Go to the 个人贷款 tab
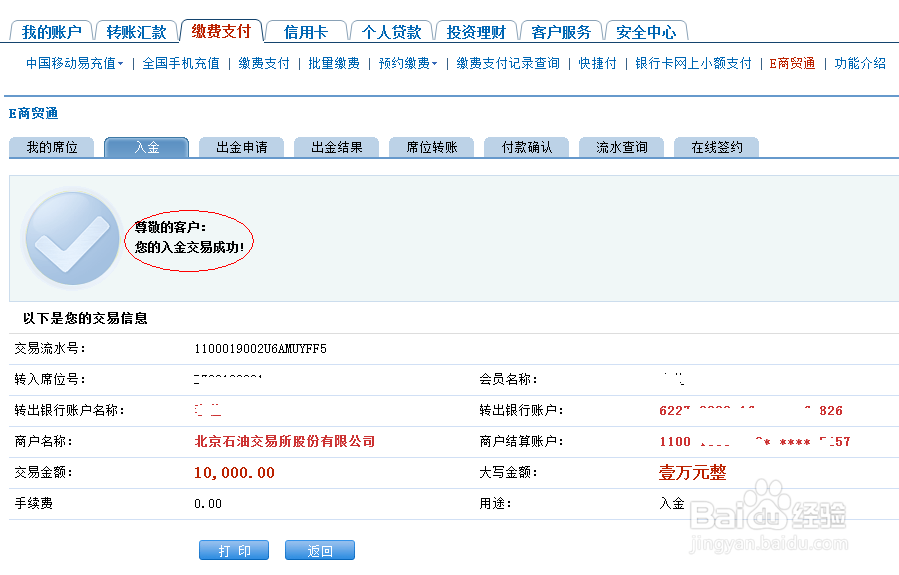This screenshot has height=575, width=899. pos(391,32)
